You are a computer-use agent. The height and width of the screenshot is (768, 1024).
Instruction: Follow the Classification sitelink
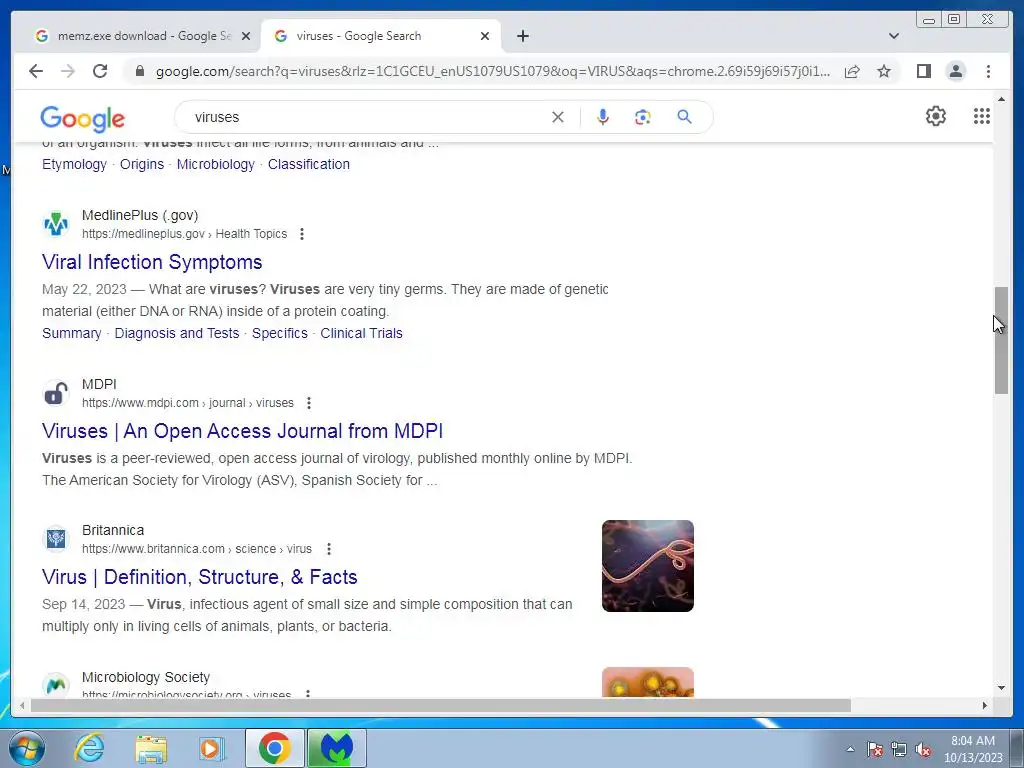point(309,165)
